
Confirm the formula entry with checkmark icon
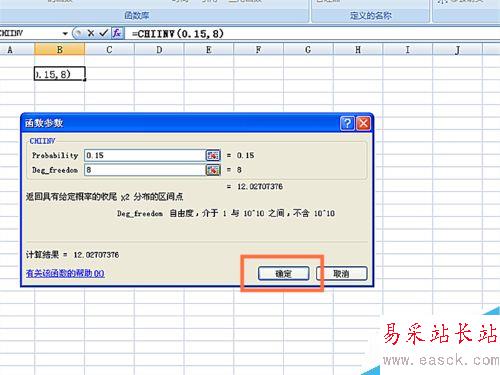104,33
